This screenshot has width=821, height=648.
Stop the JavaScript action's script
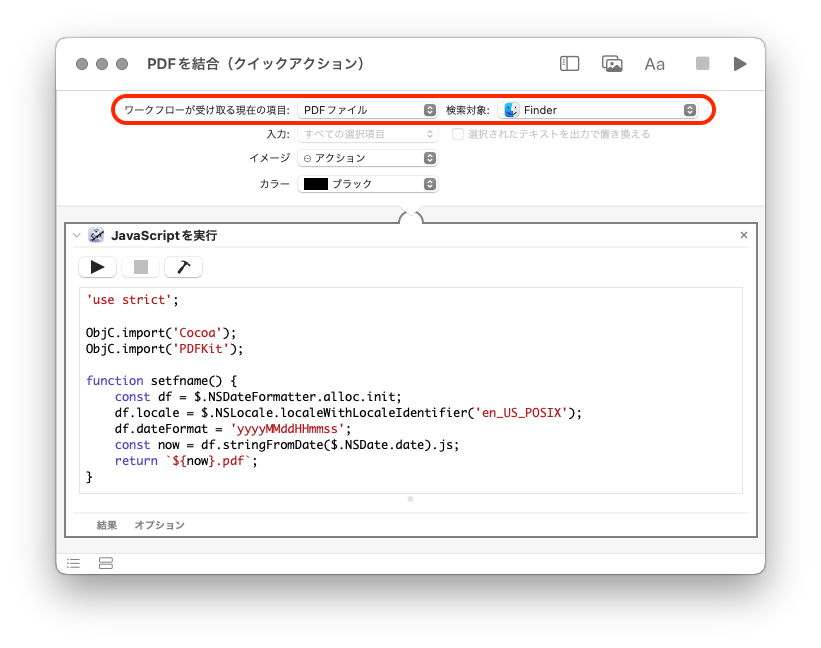140,267
